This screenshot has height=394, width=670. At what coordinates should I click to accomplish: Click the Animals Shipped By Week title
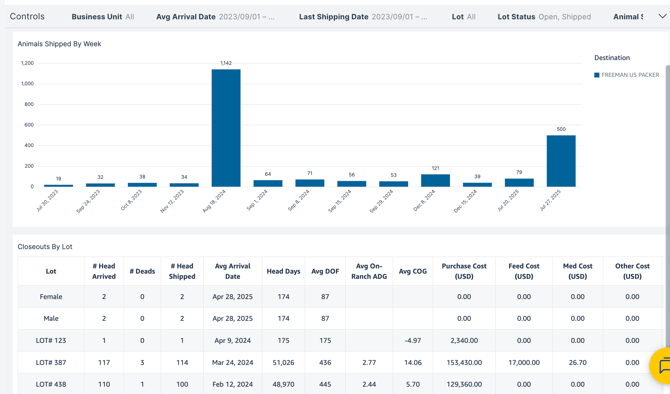click(x=59, y=44)
